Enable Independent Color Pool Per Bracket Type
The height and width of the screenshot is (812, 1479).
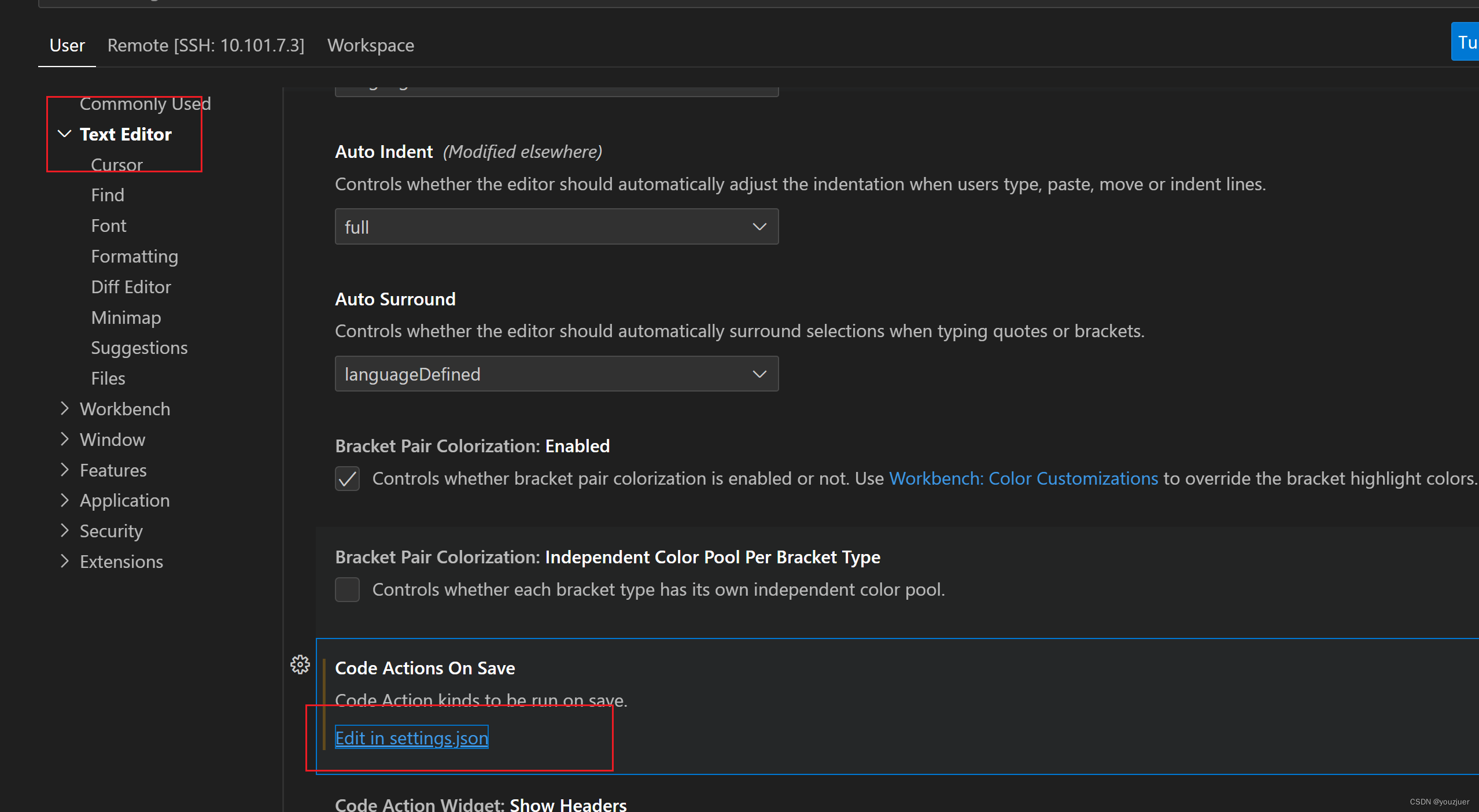[347, 590]
